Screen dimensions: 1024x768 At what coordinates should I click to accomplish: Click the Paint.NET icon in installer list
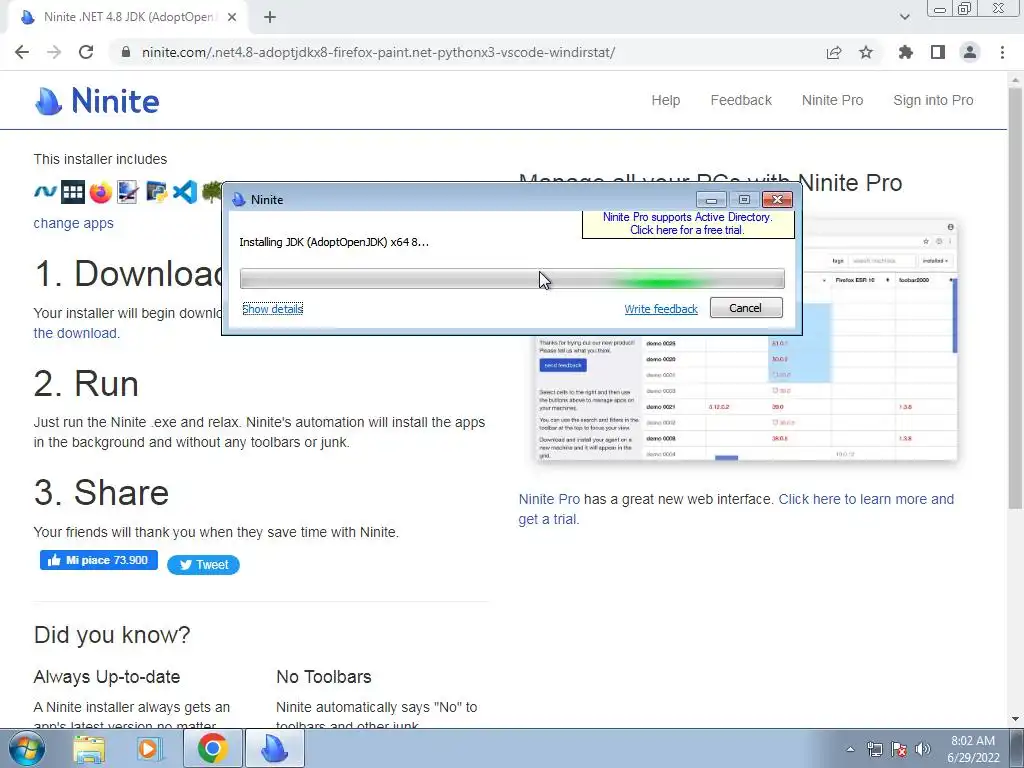coord(128,192)
